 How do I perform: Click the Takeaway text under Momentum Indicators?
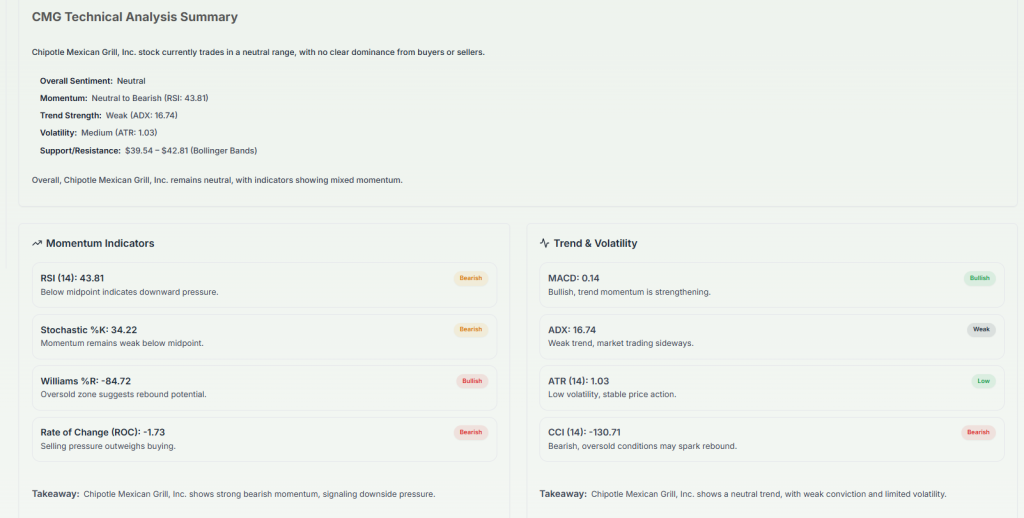233,494
